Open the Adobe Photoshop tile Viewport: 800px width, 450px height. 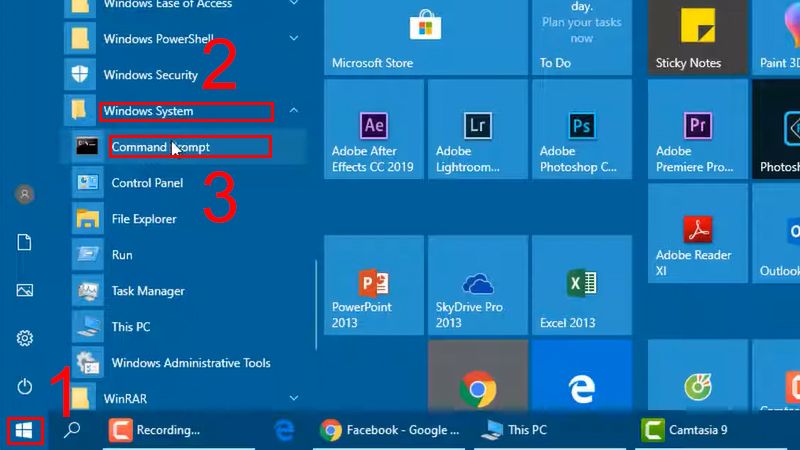pyautogui.click(x=582, y=130)
